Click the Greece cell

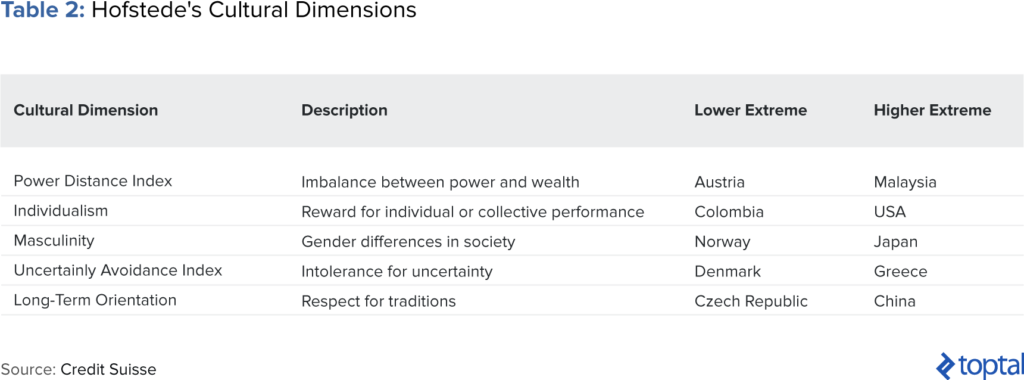pos(900,272)
